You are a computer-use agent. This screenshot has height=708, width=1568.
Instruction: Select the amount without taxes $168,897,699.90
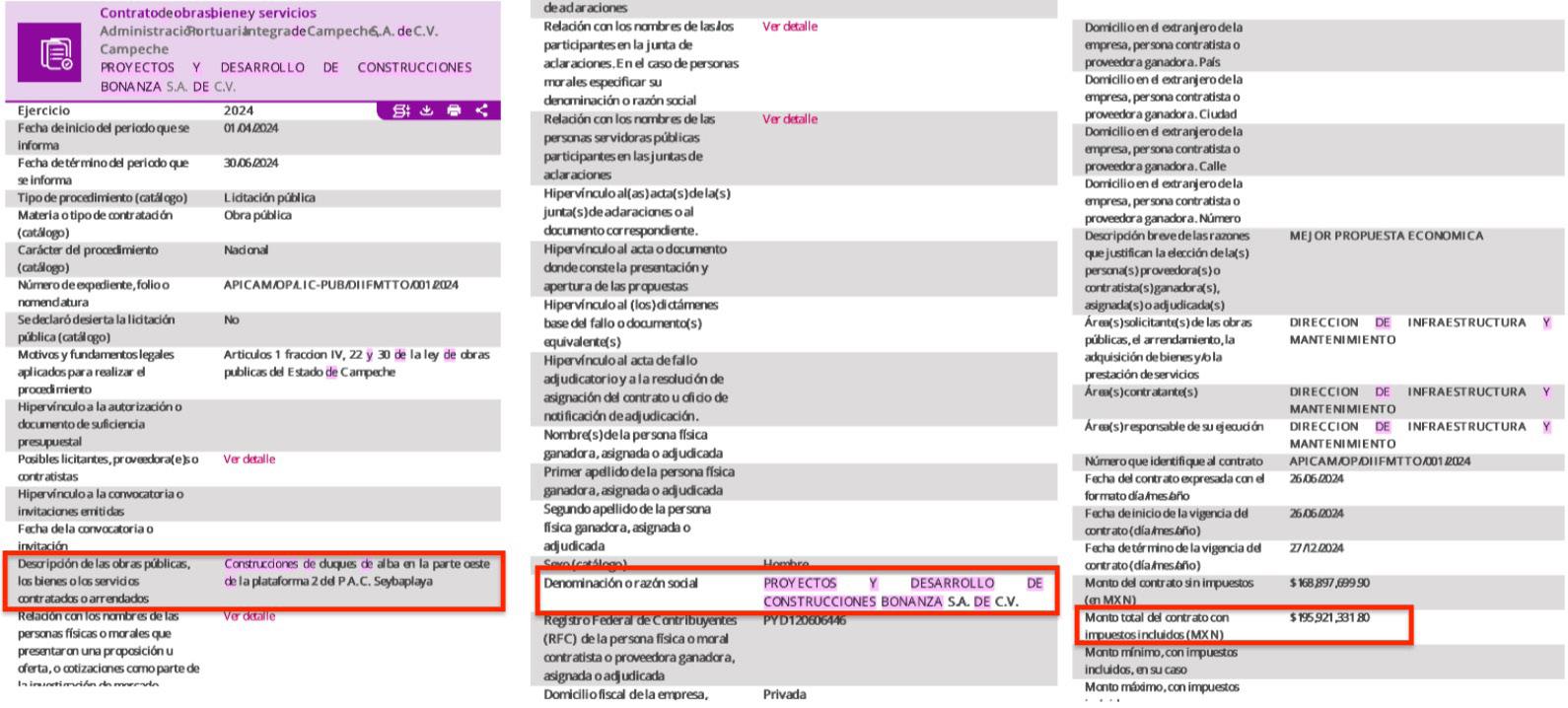tap(1329, 583)
